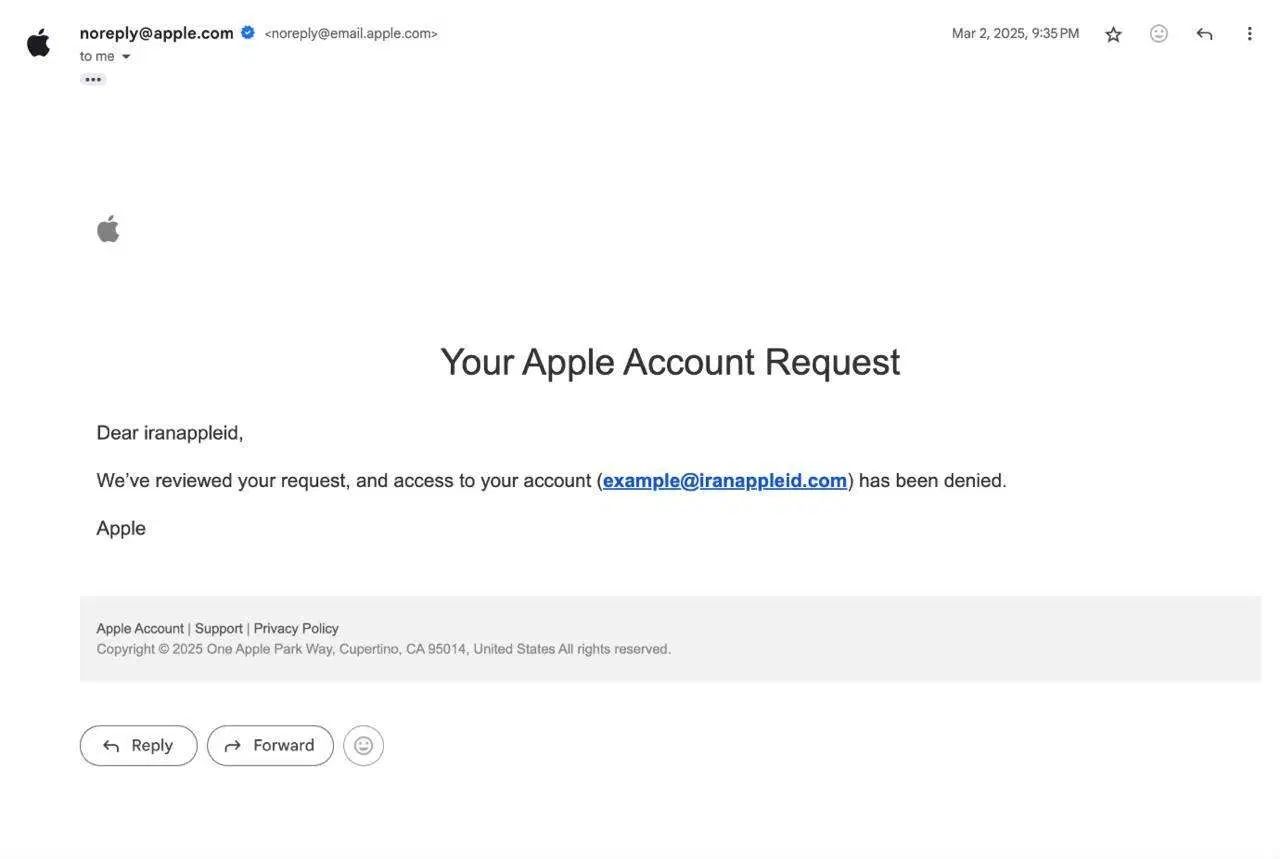
Task: Add emoji reaction in email header
Action: tap(1159, 34)
